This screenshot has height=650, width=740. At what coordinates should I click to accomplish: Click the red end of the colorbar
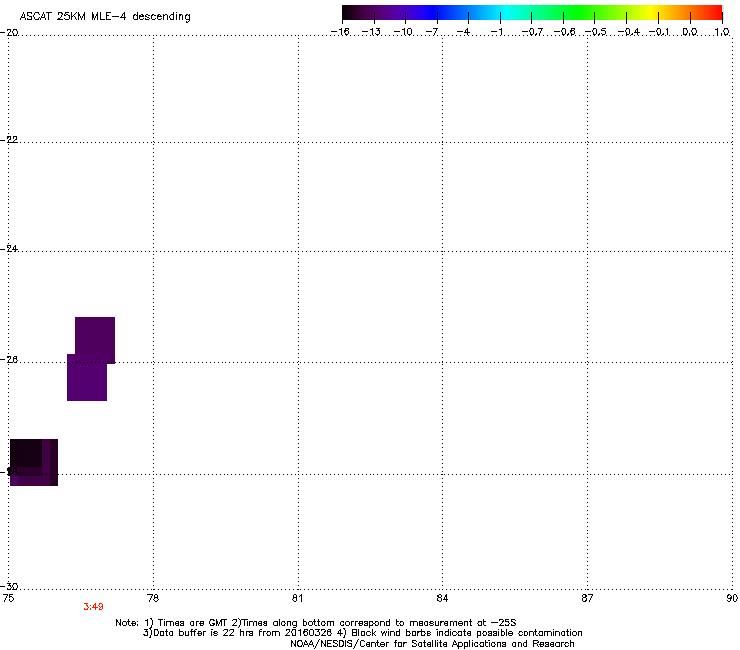click(713, 13)
